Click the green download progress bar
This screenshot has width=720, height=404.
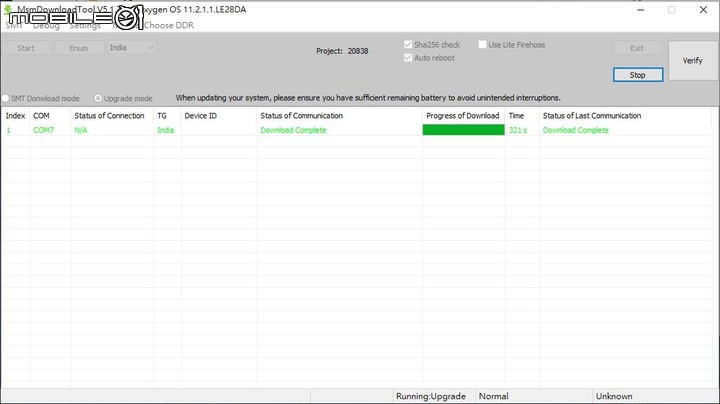(x=463, y=130)
